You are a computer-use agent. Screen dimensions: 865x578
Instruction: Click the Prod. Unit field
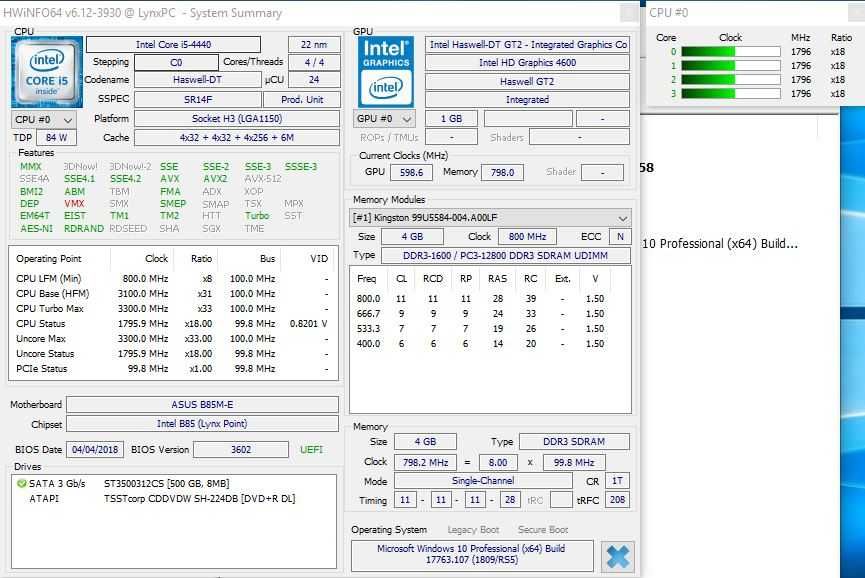click(x=302, y=100)
